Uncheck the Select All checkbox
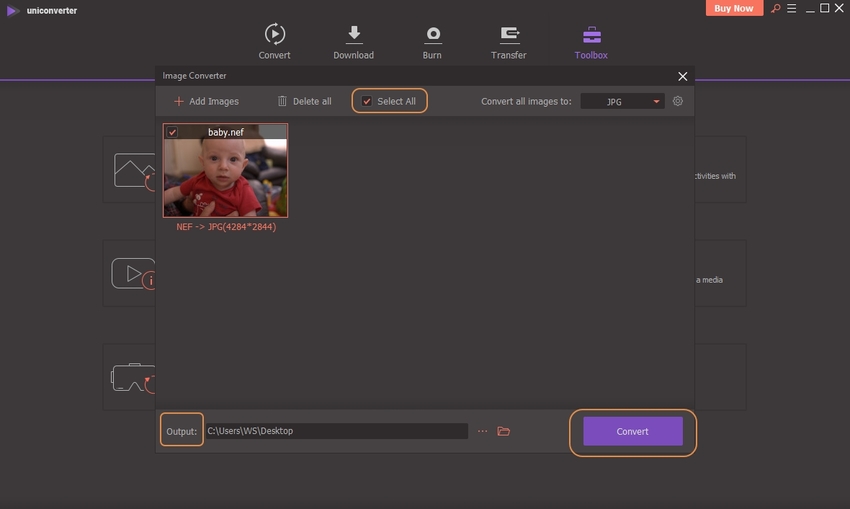This screenshot has width=850, height=509. click(x=367, y=101)
